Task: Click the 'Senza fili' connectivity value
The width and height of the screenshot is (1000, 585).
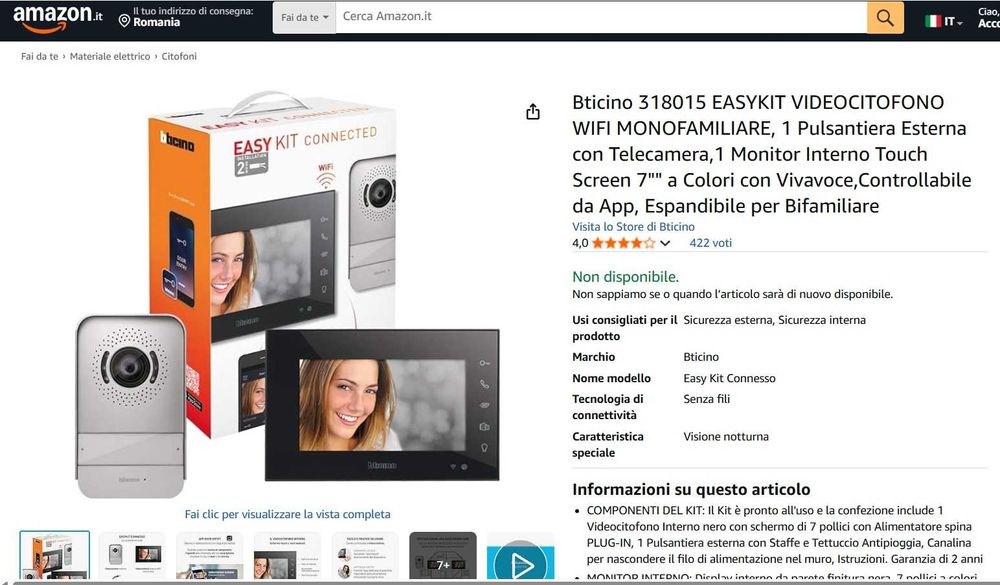Action: click(707, 399)
